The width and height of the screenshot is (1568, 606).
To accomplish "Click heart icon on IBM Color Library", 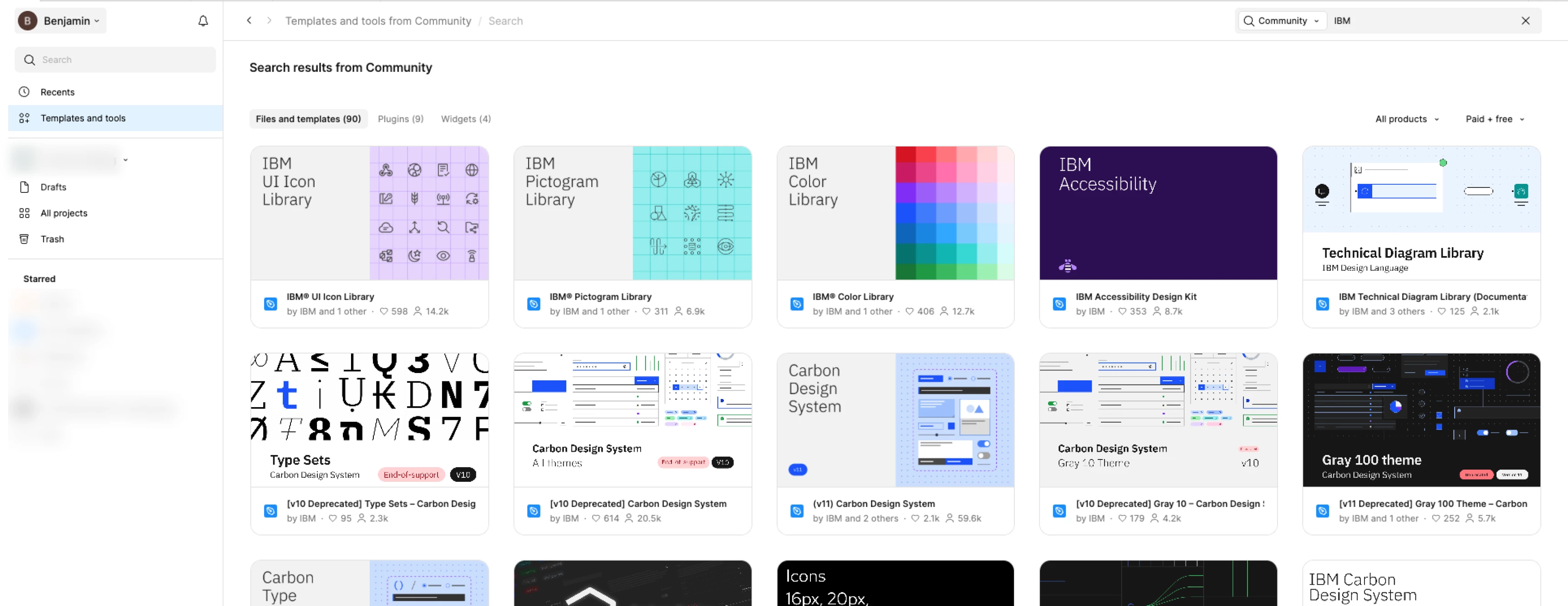I will [x=909, y=311].
